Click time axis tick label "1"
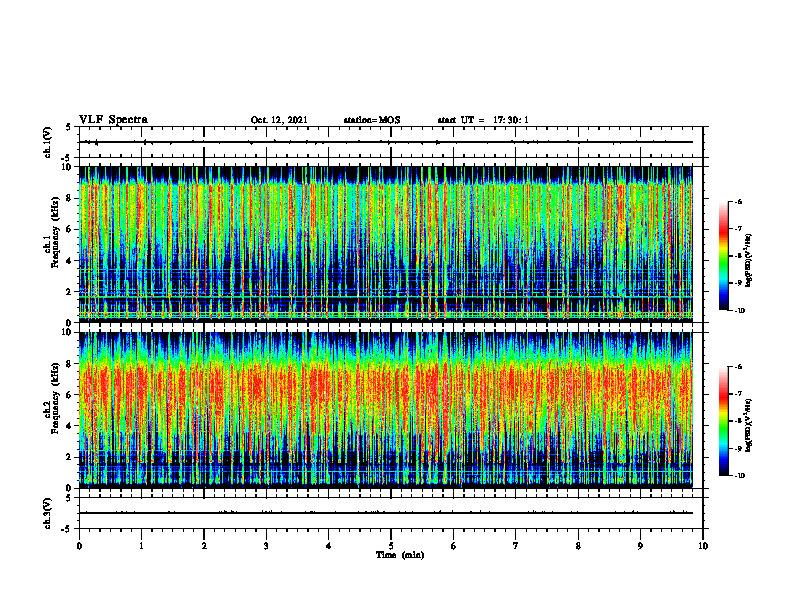 [141, 546]
